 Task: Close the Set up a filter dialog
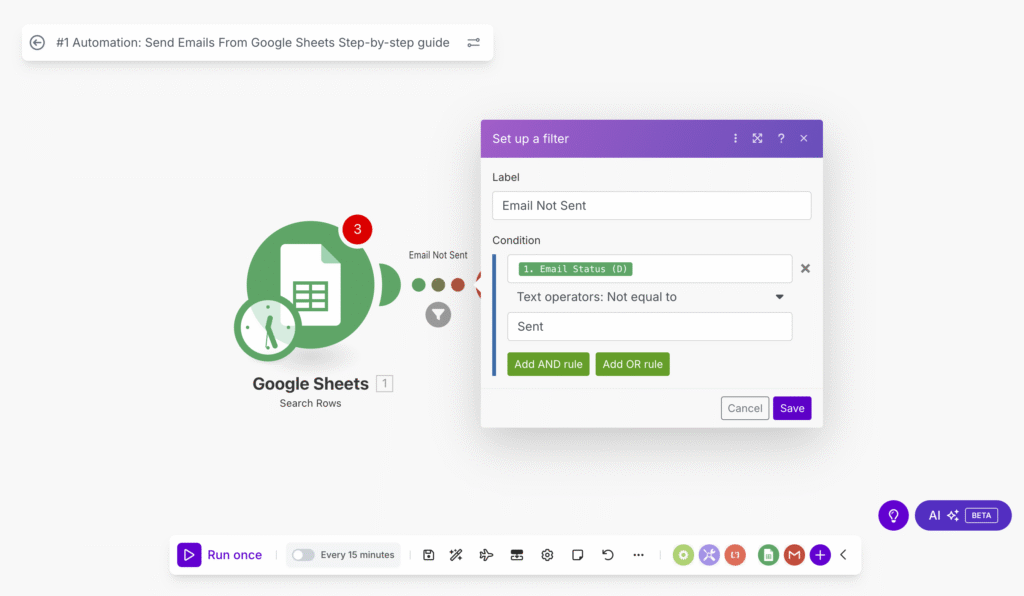[x=804, y=138]
